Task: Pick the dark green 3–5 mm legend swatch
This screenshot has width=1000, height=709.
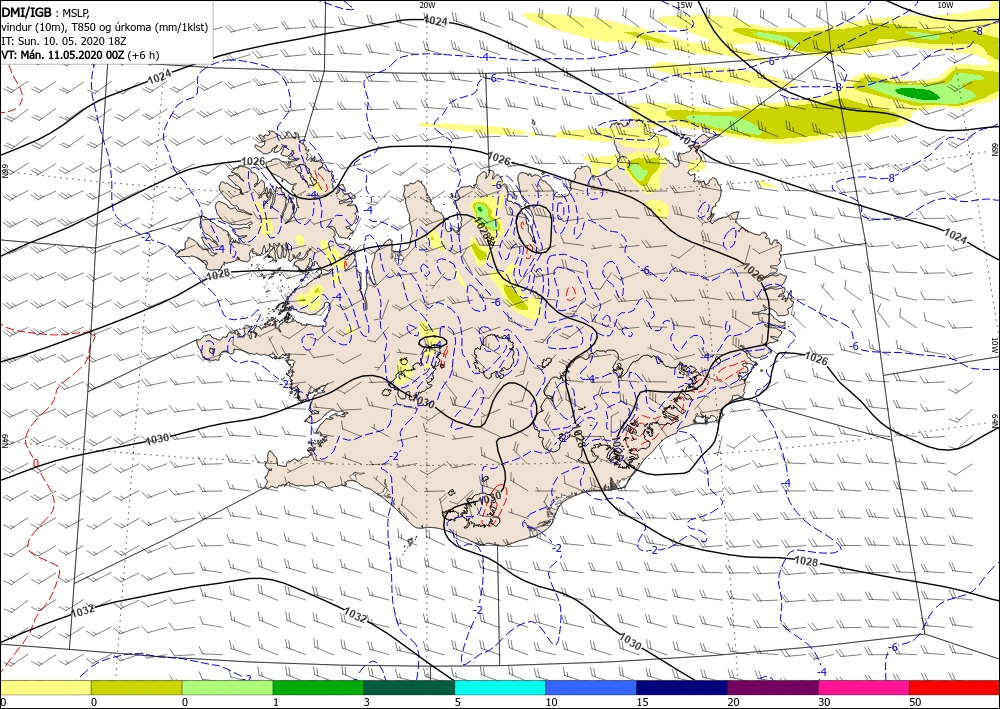Action: tap(409, 687)
